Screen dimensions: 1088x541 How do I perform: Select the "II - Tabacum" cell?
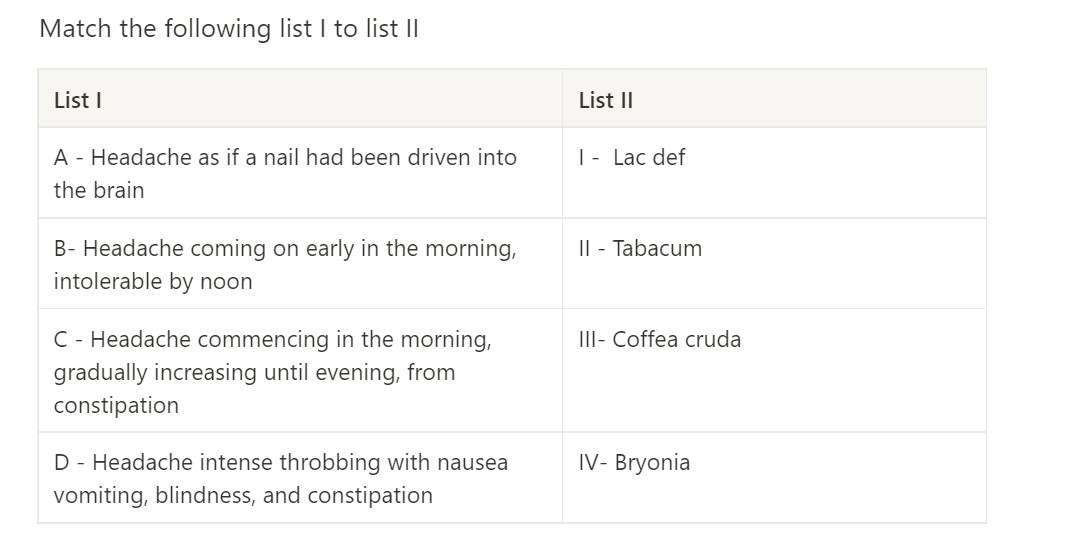coord(640,248)
